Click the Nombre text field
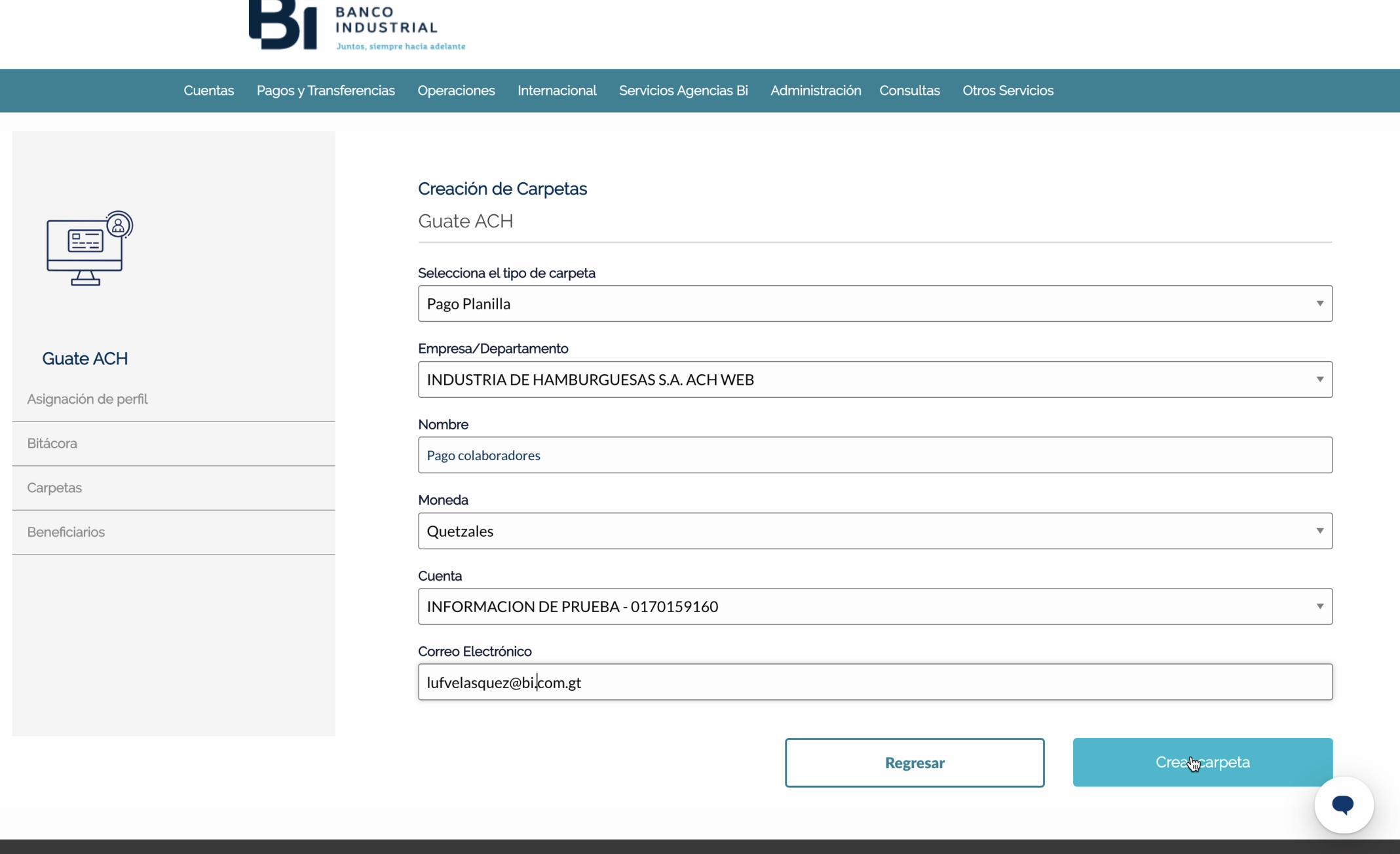1400x854 pixels. pyautogui.click(x=875, y=455)
